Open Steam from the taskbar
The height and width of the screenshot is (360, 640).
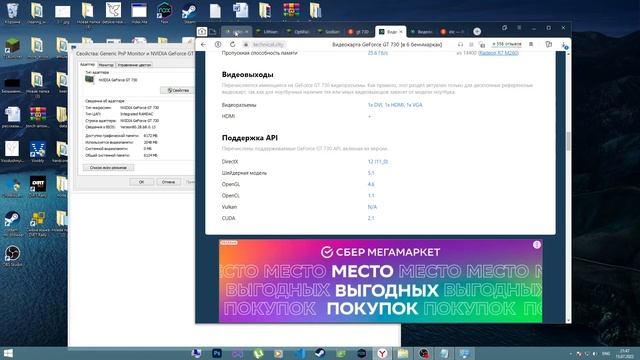[x=320, y=353]
